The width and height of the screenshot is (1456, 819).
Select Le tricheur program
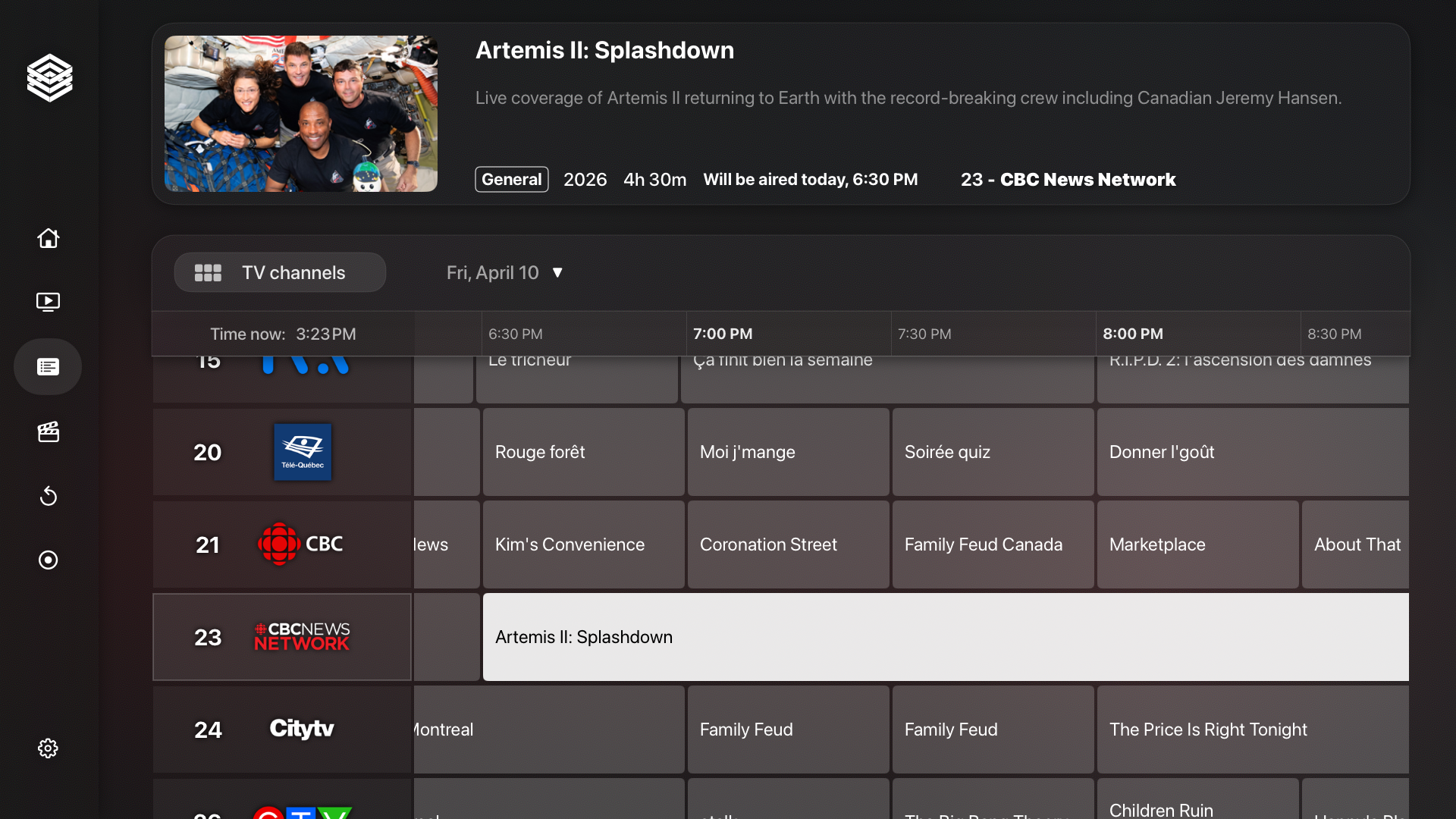[577, 379]
